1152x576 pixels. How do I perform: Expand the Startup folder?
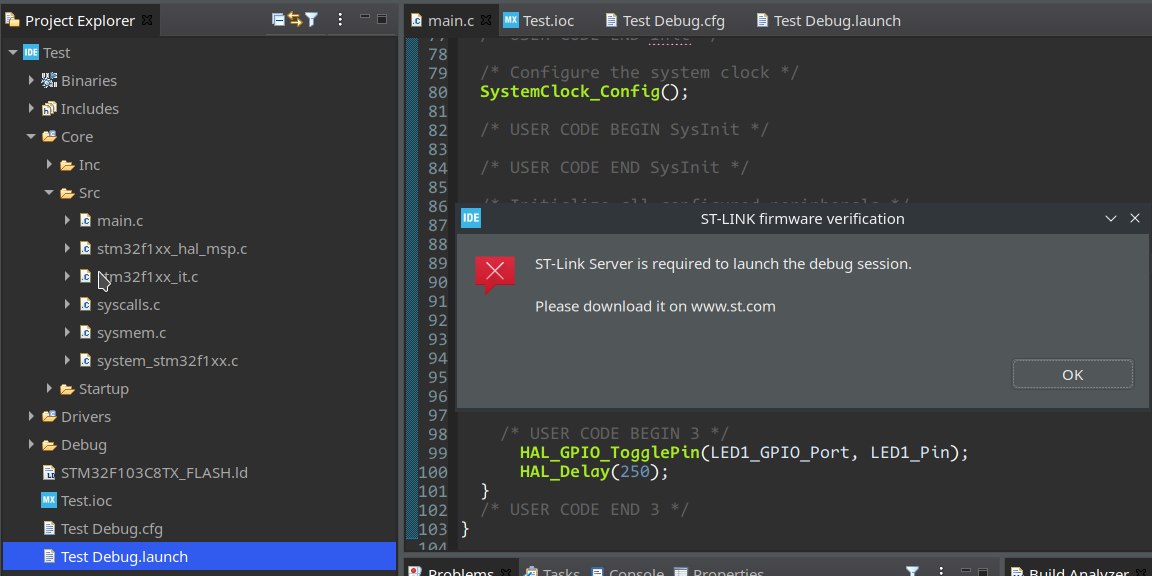[49, 388]
